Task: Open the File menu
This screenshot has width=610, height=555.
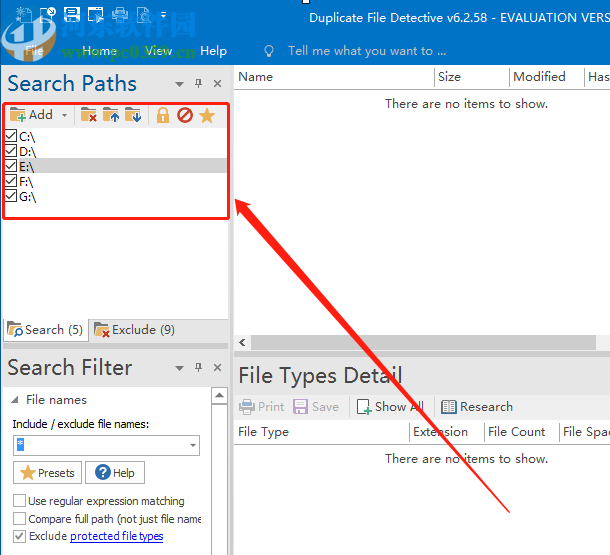Action: pos(35,51)
